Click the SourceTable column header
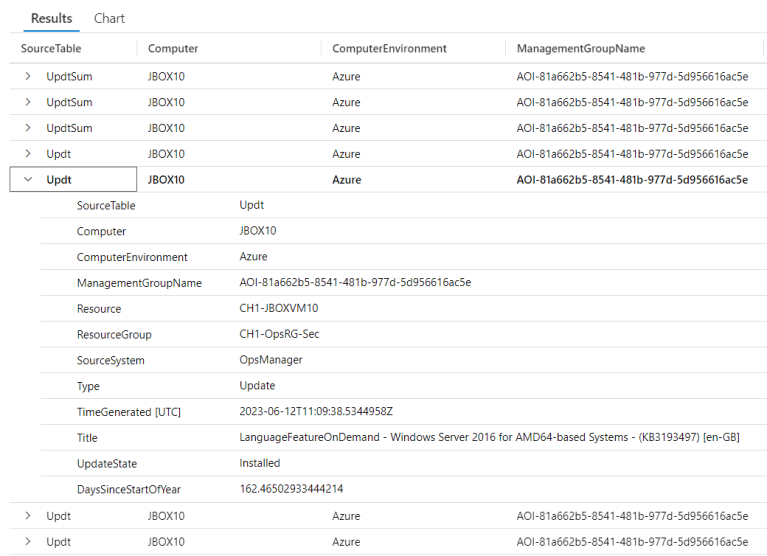 [51, 48]
